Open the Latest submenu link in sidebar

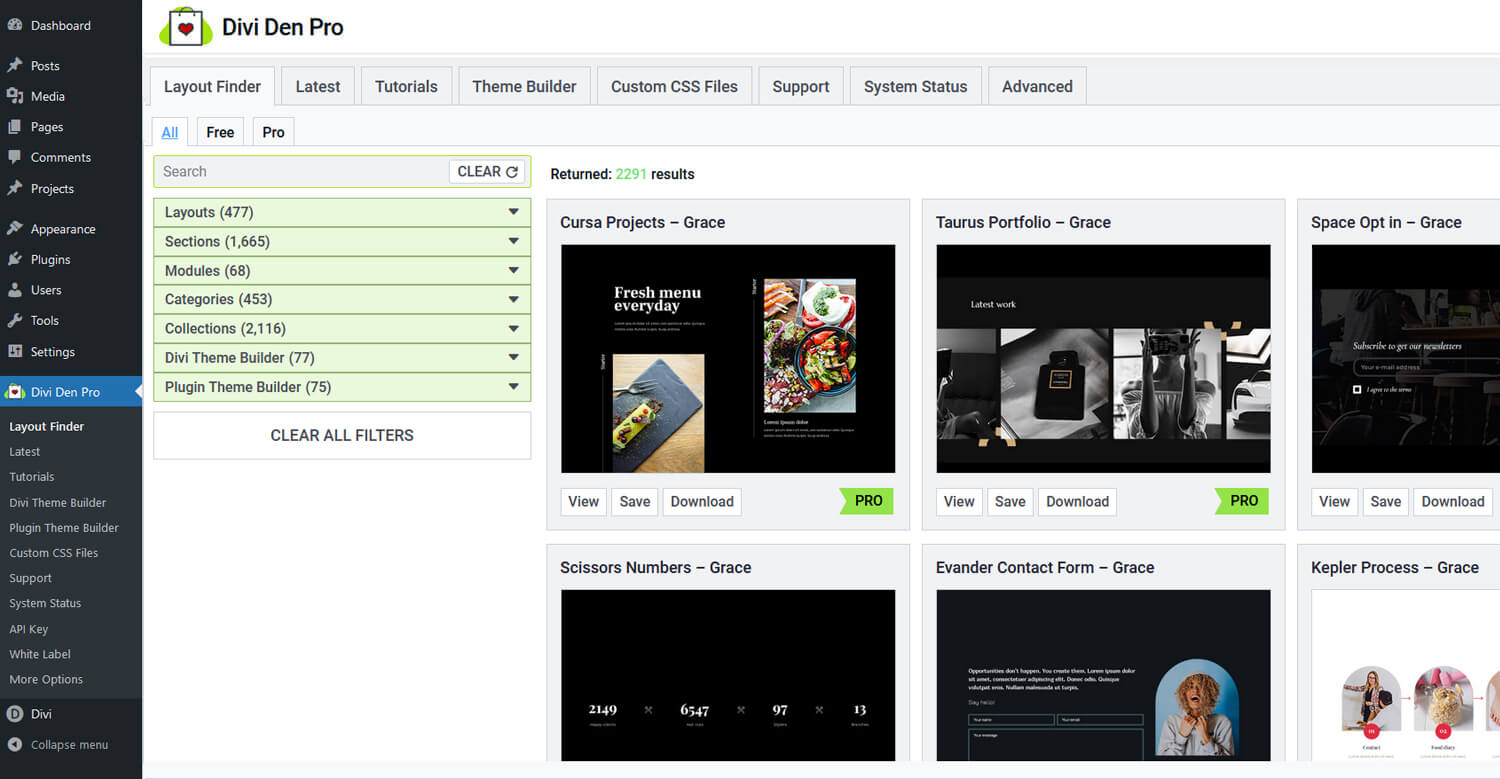(x=25, y=452)
